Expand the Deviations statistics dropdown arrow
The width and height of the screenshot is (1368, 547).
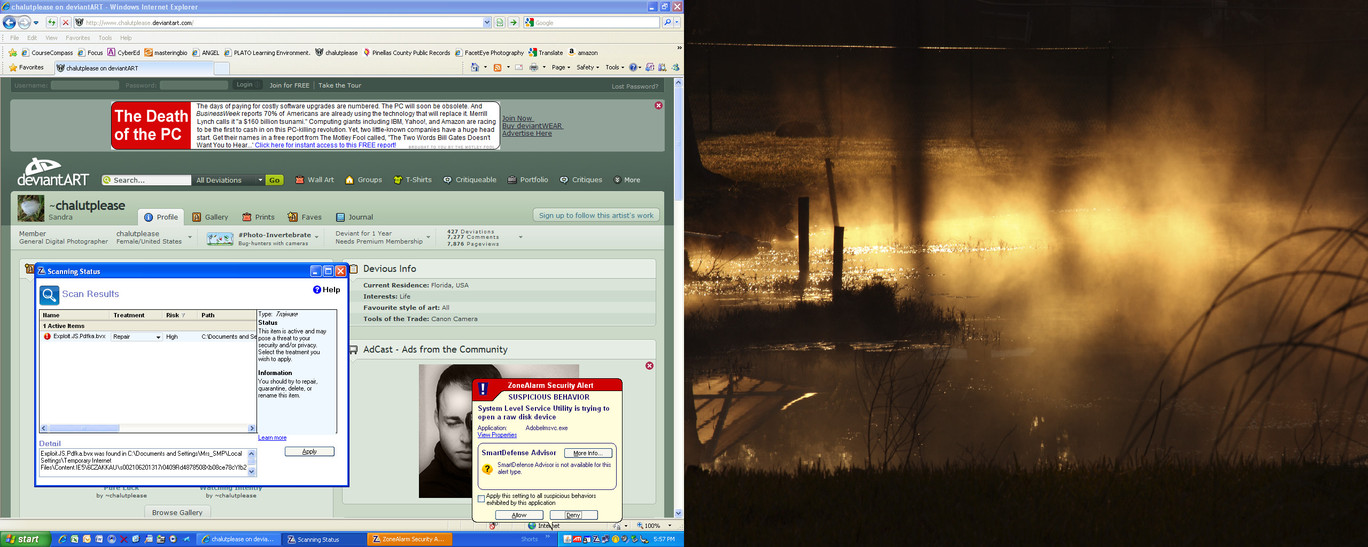[520, 238]
